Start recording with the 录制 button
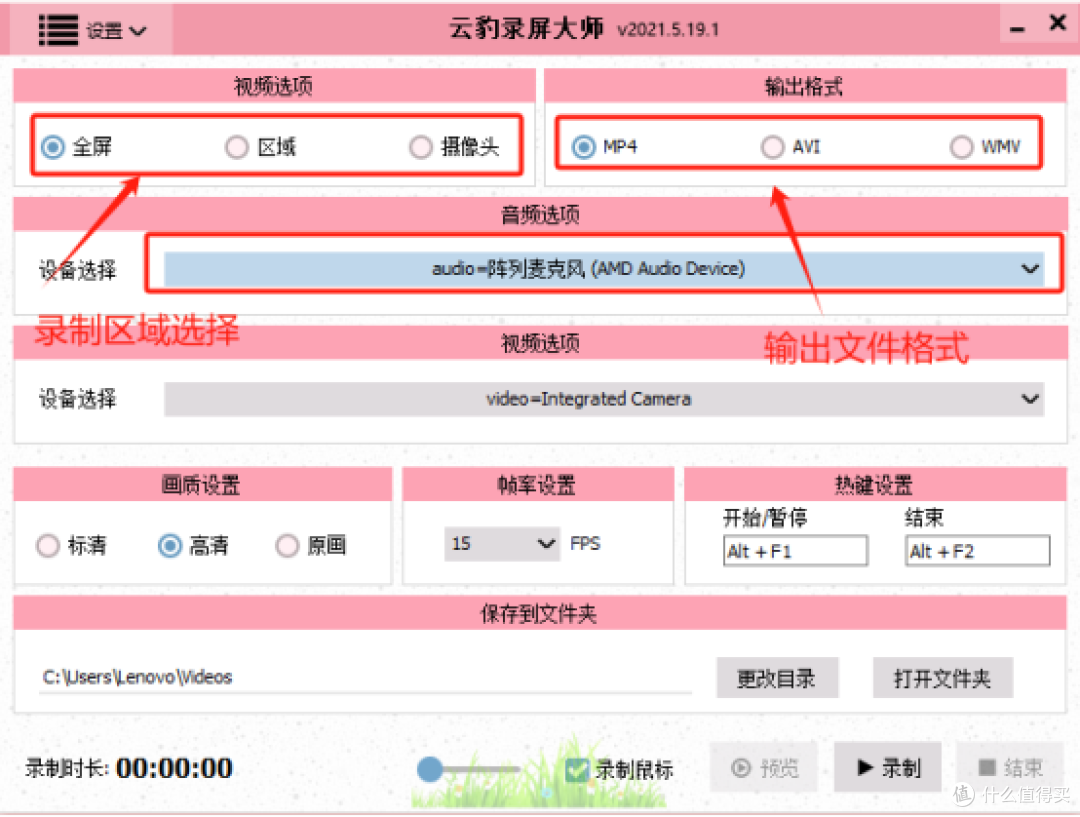The image size is (1080, 817). pos(888,767)
